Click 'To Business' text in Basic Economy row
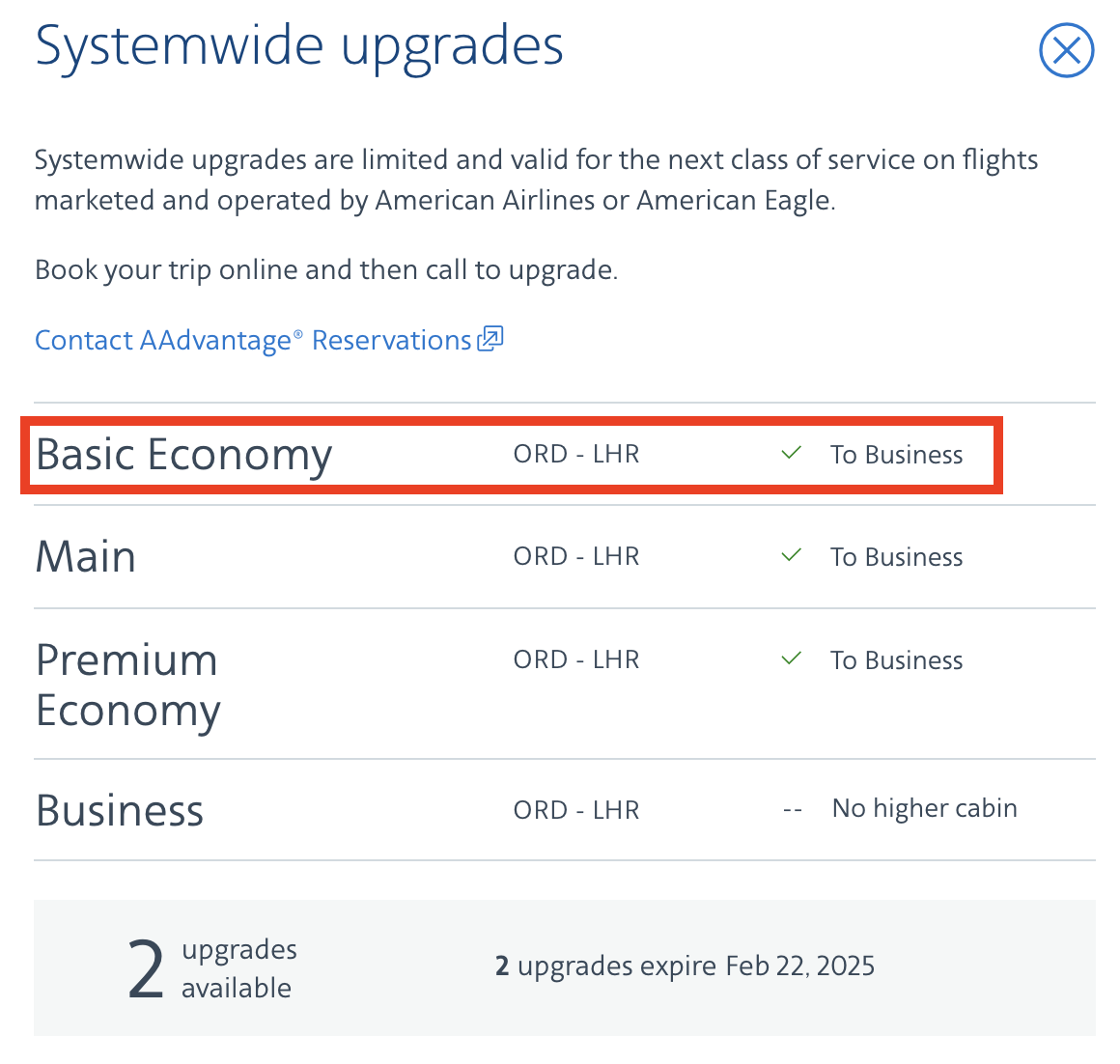 click(896, 455)
